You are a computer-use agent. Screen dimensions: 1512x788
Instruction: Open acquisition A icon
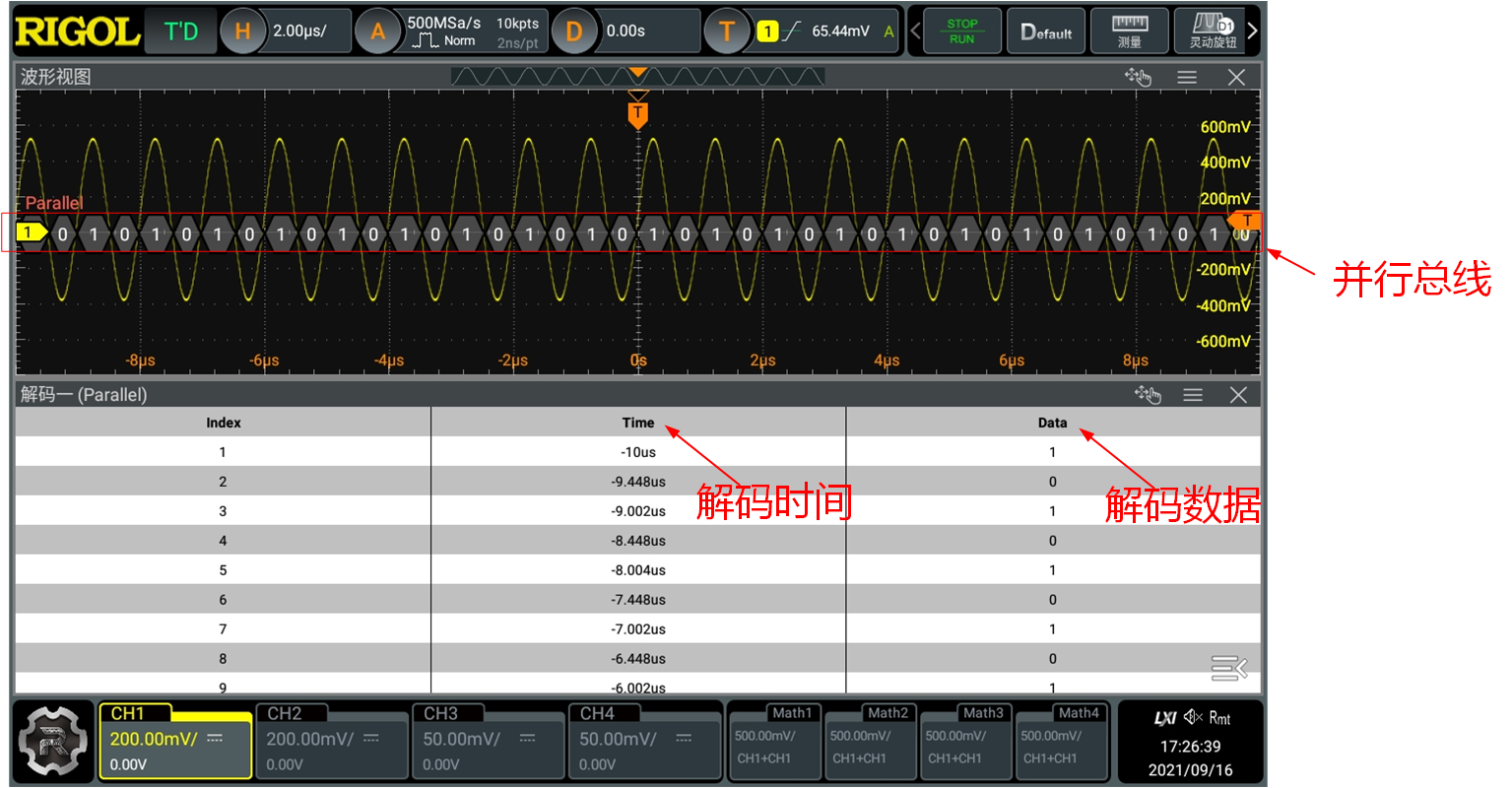point(377,32)
